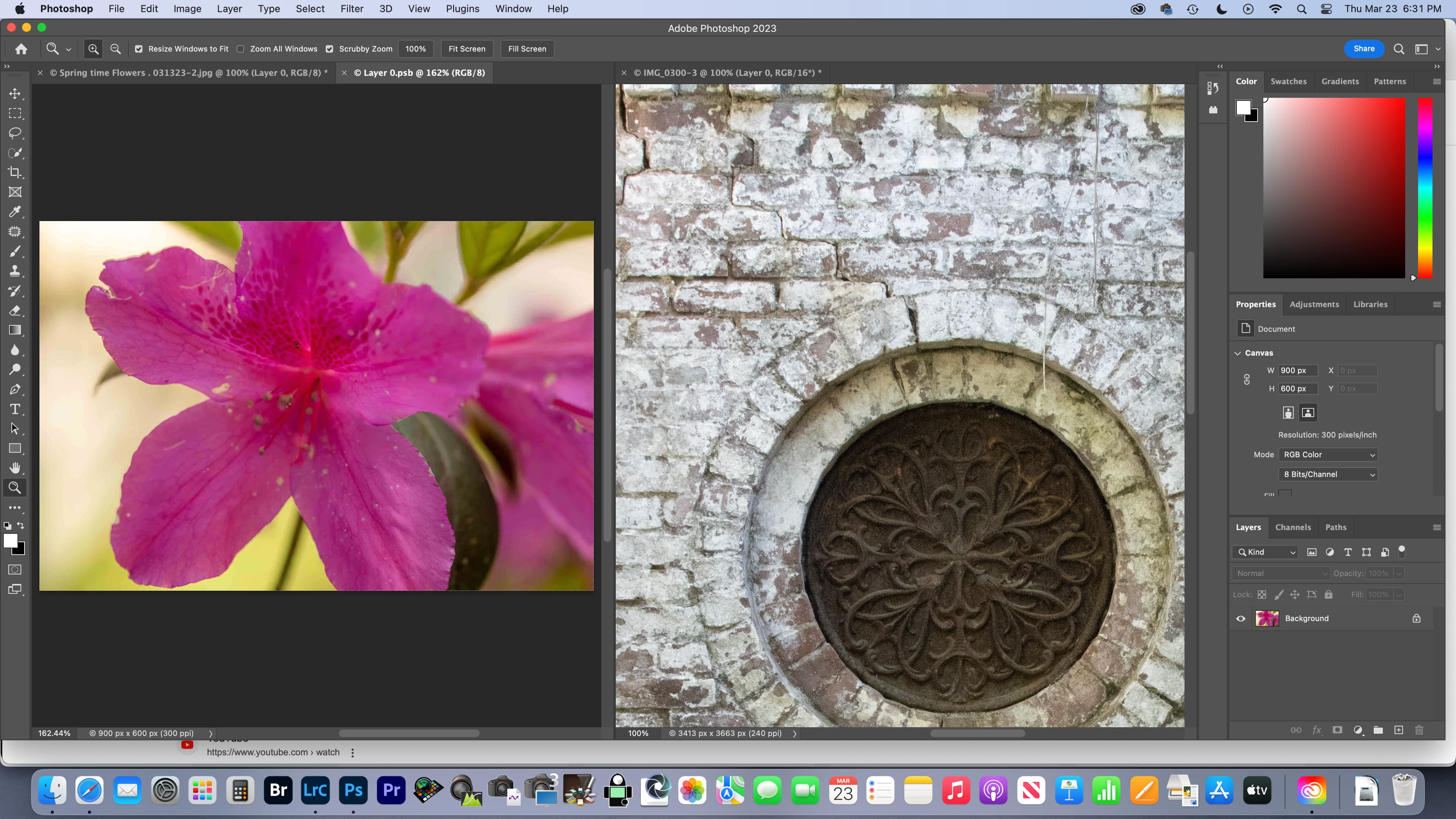Disable Resize Windows to Fit checkbox

point(138,49)
